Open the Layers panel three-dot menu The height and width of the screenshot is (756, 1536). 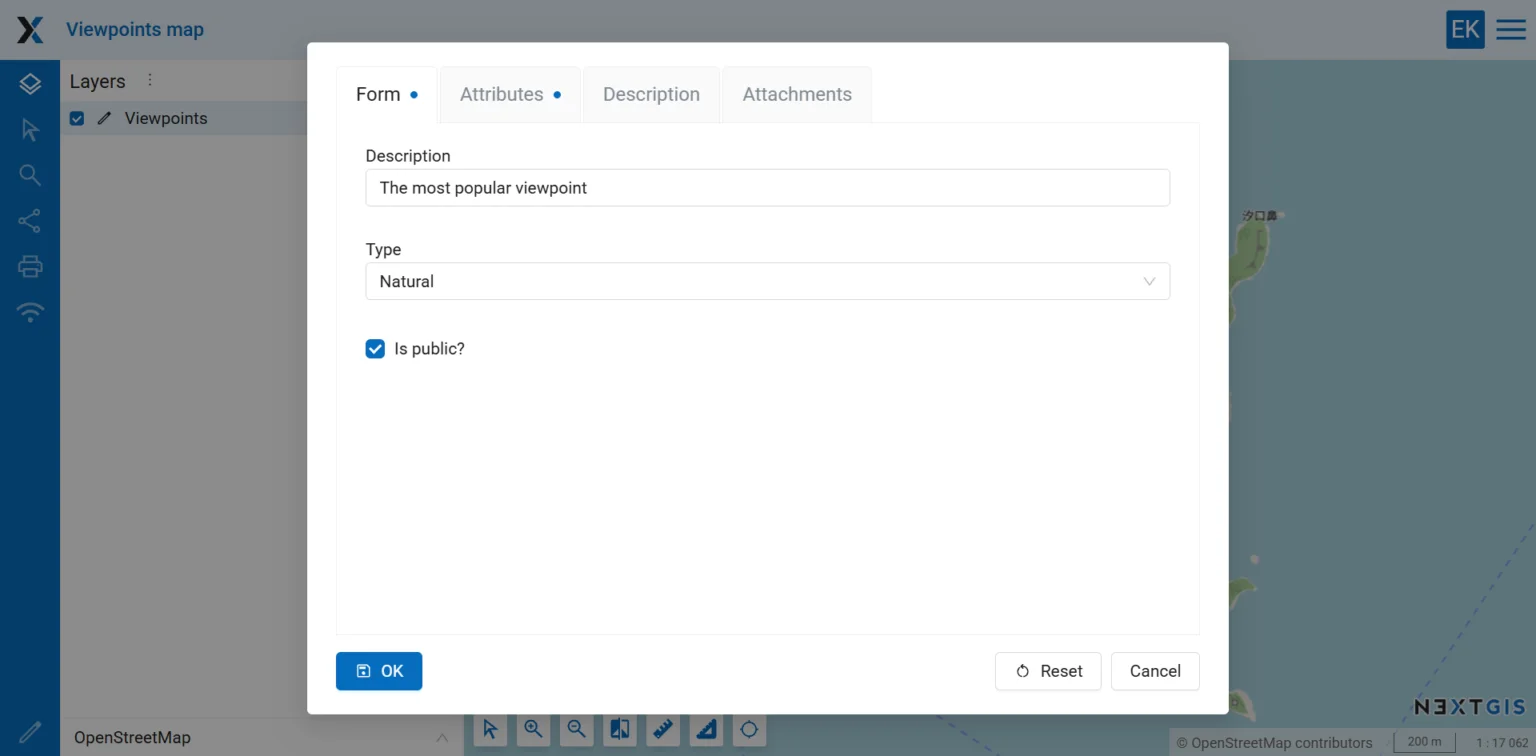pos(150,80)
